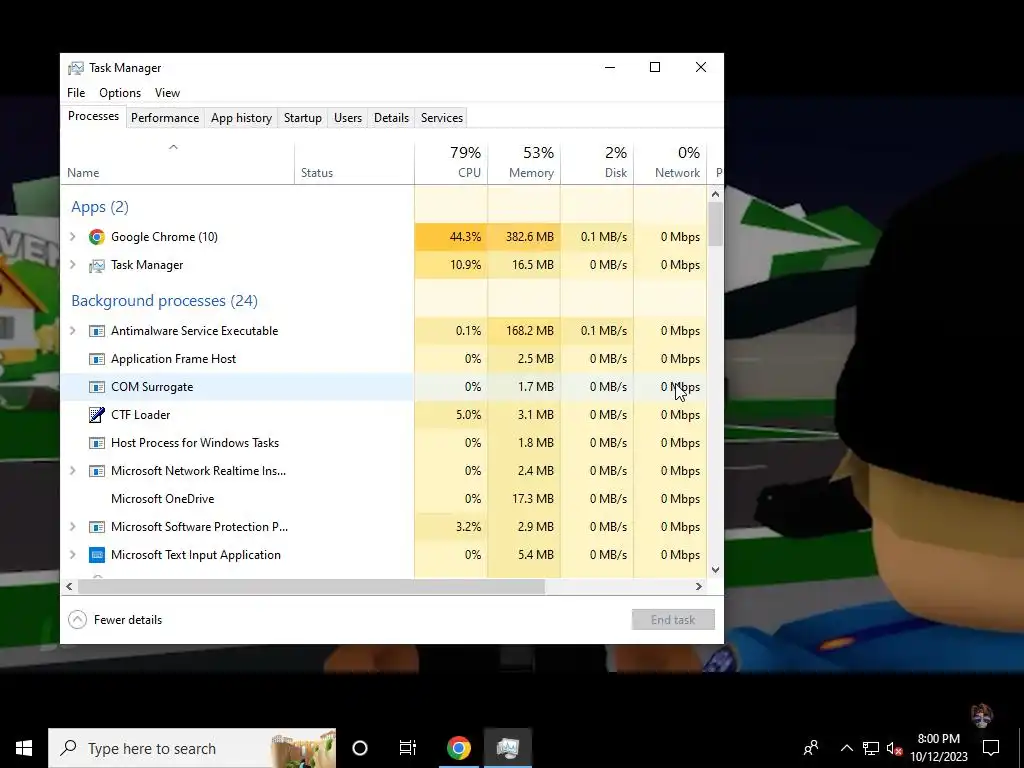Click the Background processes (24) header
1024x768 pixels.
(165, 301)
